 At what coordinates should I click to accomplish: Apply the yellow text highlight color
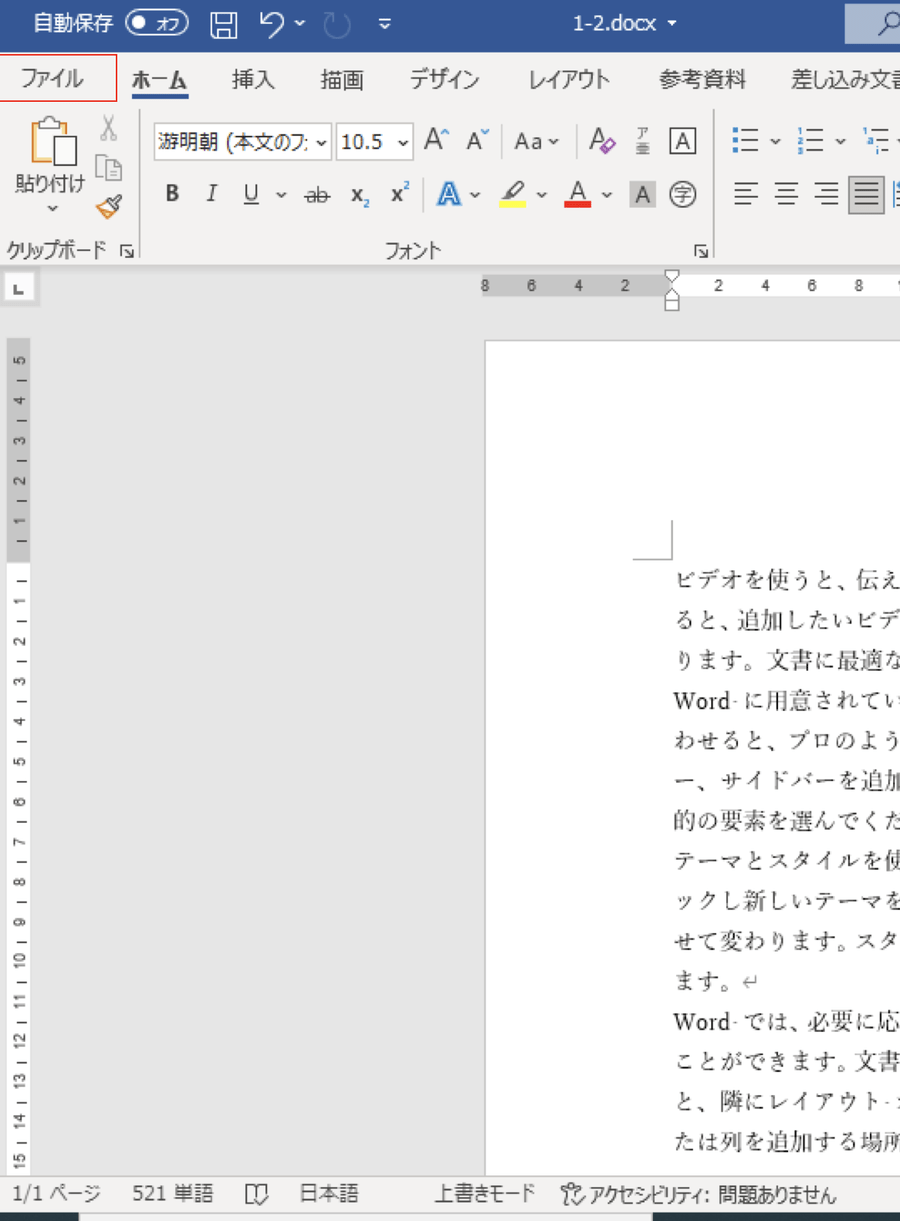click(x=513, y=194)
